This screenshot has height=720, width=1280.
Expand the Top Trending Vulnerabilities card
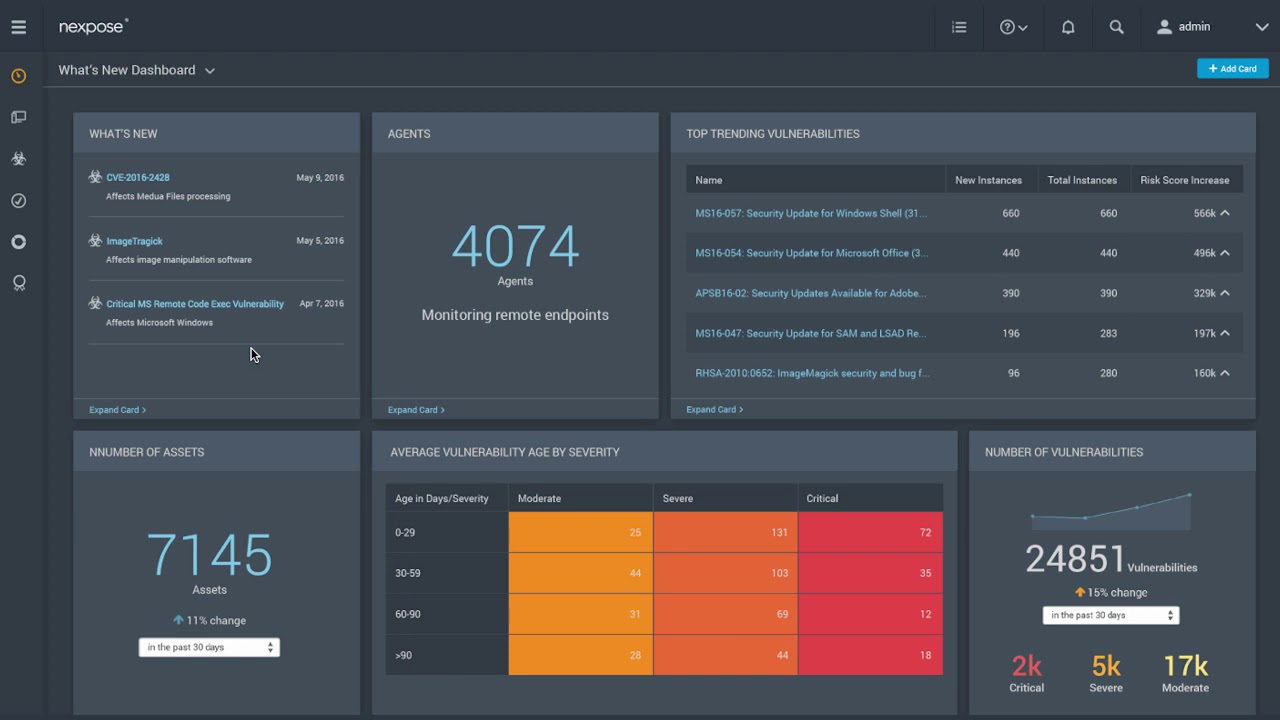tap(714, 409)
